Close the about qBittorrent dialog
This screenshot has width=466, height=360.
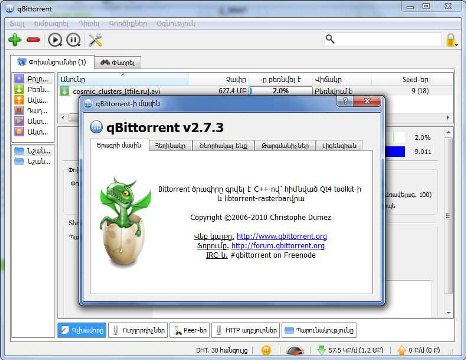tap(367, 101)
